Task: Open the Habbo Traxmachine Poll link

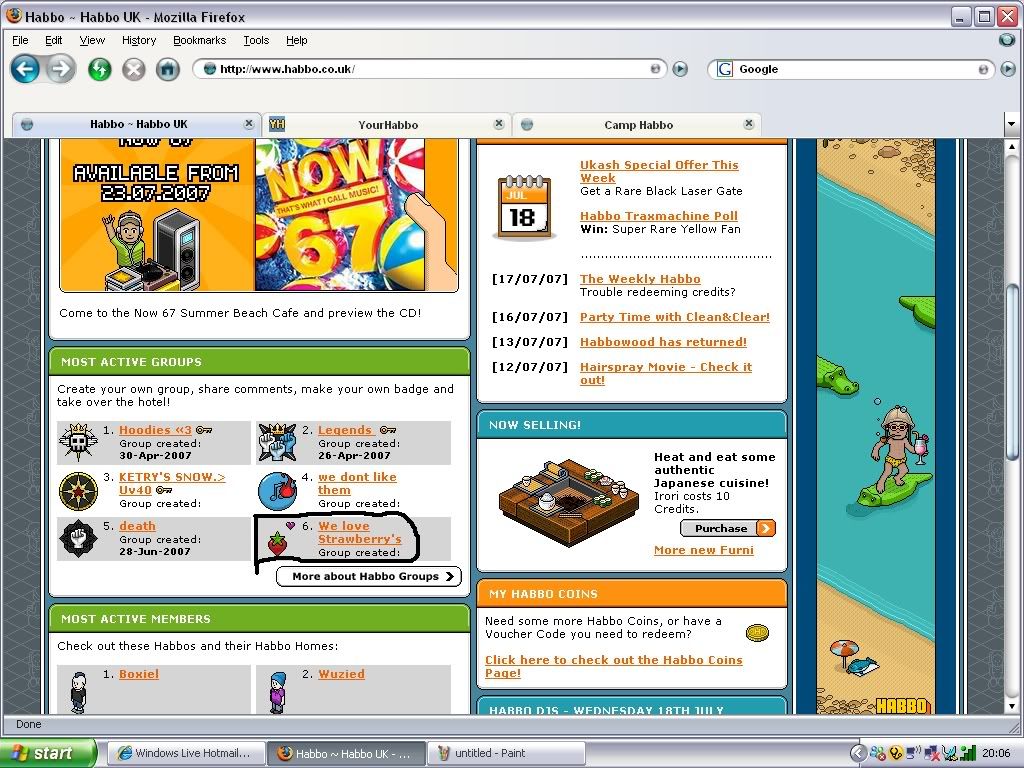Action: click(x=658, y=216)
